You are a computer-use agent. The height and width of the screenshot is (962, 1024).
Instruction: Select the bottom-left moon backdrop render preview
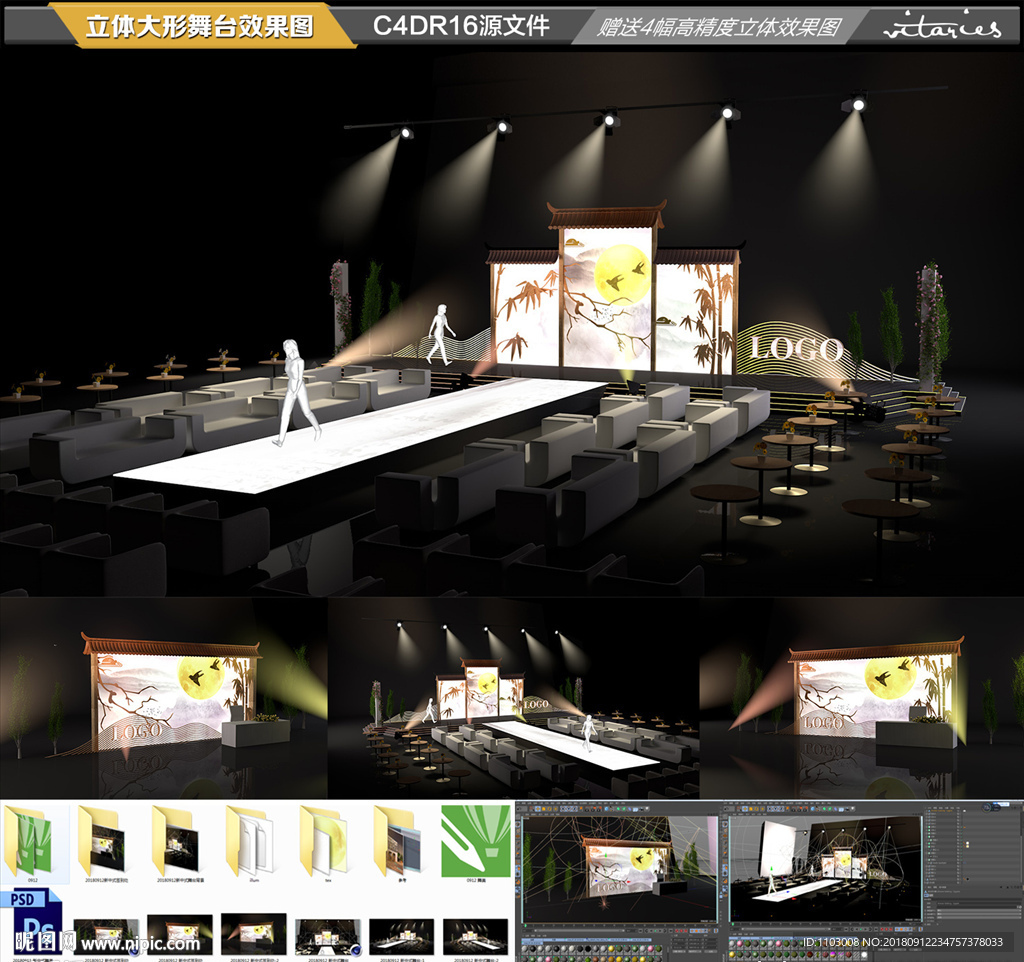pos(163,697)
